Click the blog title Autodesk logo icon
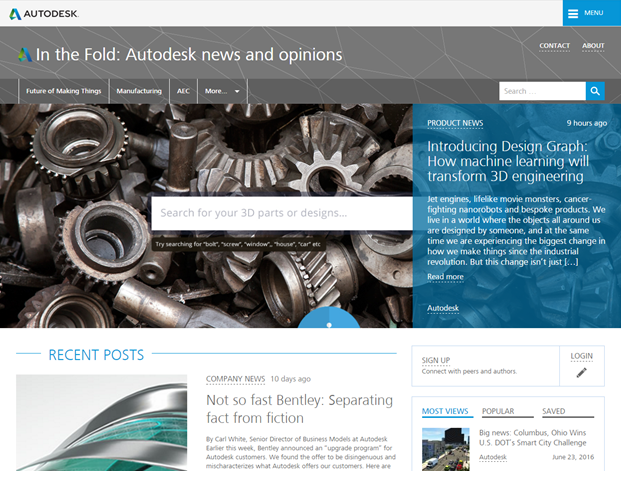This screenshot has height=478, width=621. [25, 55]
